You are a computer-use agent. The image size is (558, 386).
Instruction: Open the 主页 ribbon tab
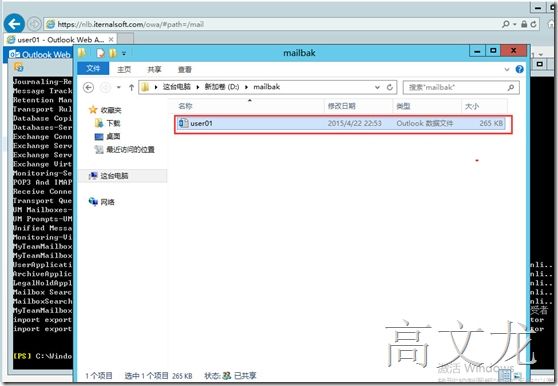(124, 69)
